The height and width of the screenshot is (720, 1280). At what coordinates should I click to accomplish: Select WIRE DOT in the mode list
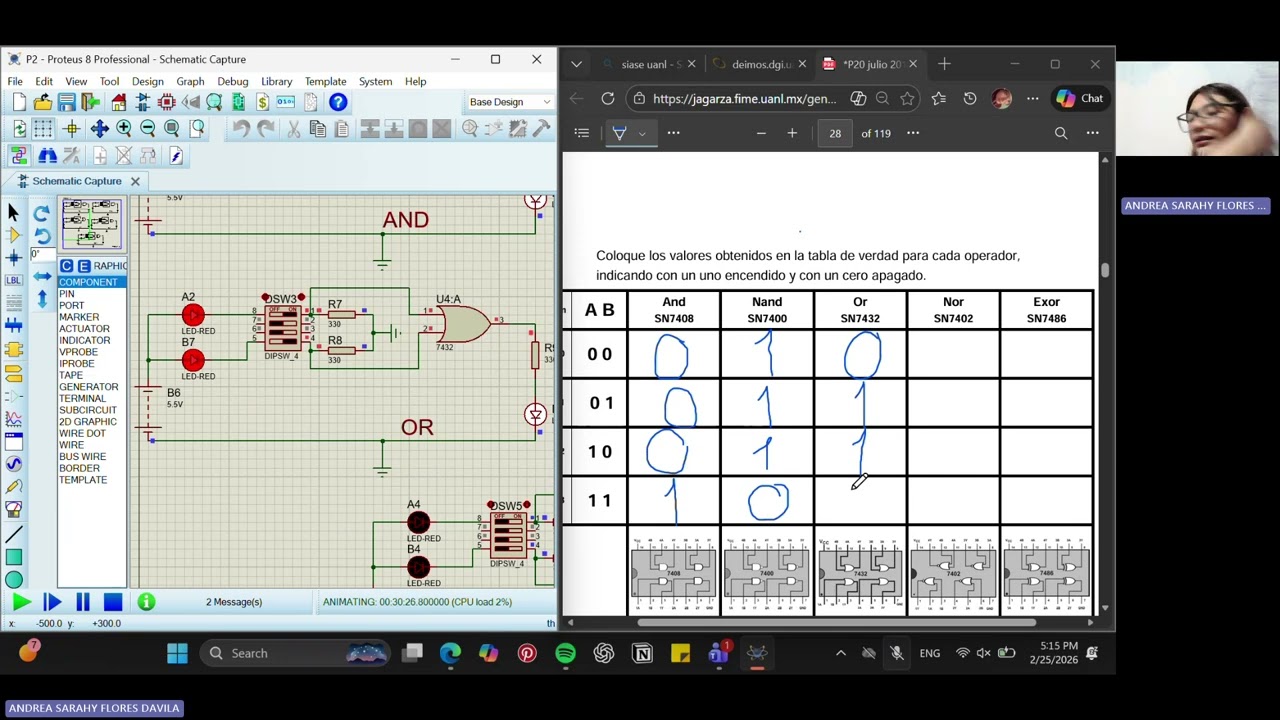[82, 434]
